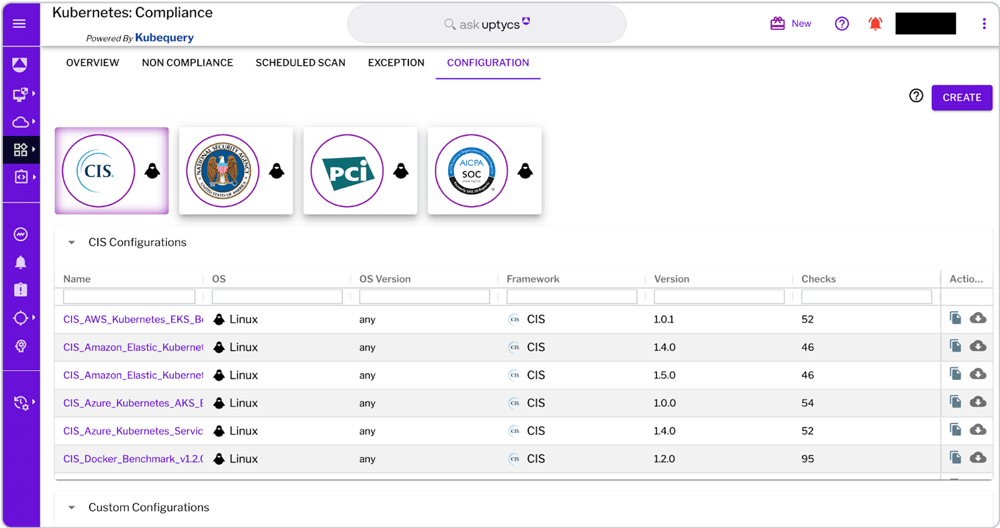The image size is (1000, 528).
Task: Open the CIS_Docker_Benchmark_v1.2 link
Action: (133, 458)
